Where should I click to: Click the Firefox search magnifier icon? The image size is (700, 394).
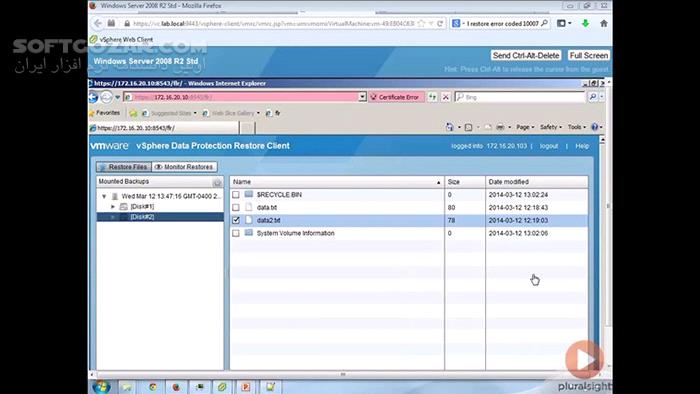pos(544,23)
